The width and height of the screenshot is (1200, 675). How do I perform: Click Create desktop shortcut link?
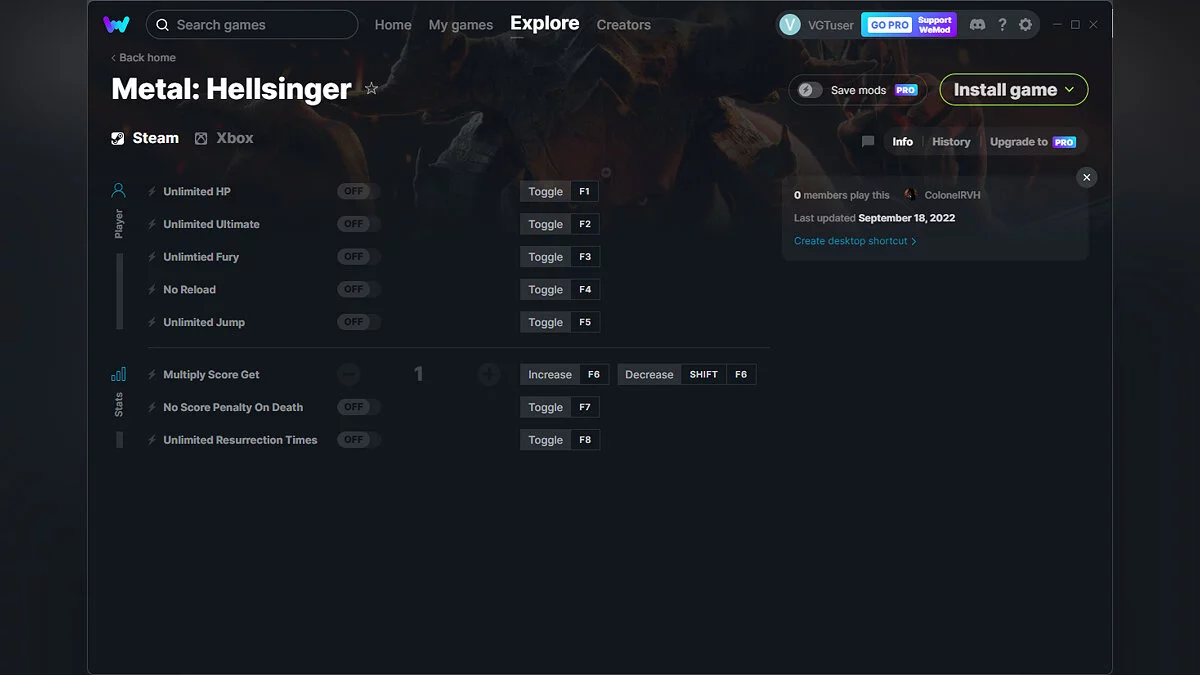(x=855, y=241)
